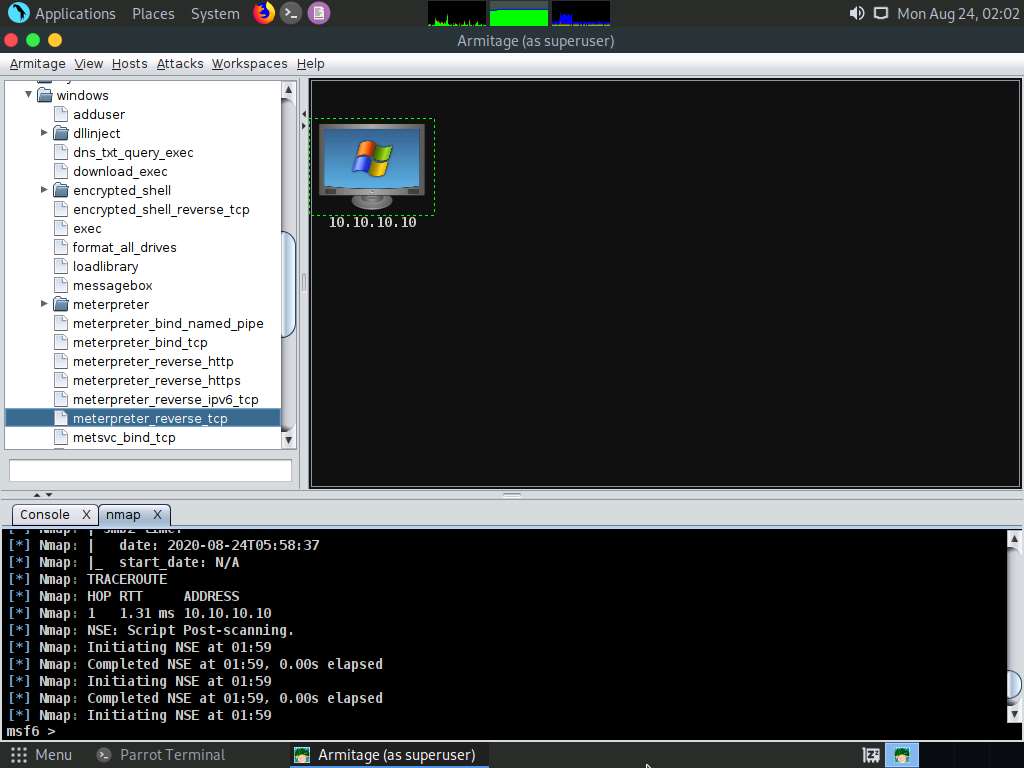The image size is (1024, 768).
Task: Open the Attacks menu
Action: (x=180, y=63)
